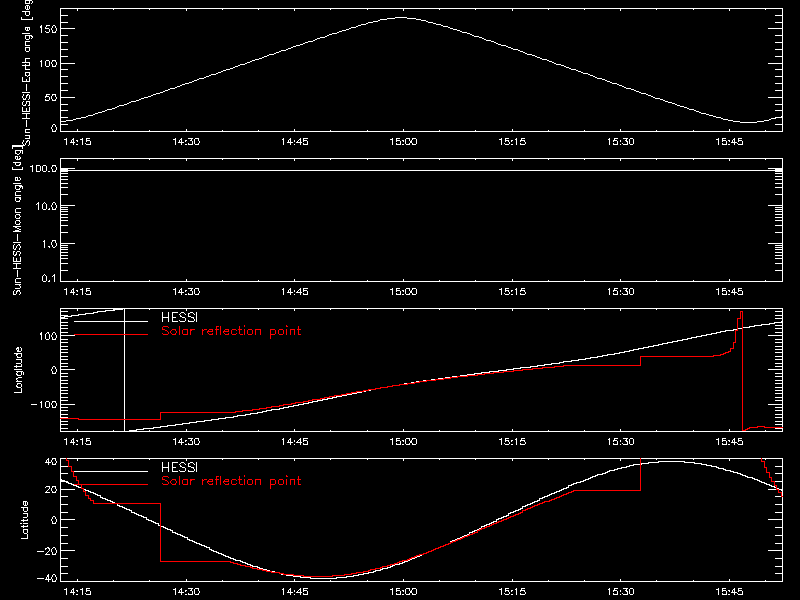Click 15:30 tick under Earth angle plot
This screenshot has width=800, height=600.
(620, 142)
